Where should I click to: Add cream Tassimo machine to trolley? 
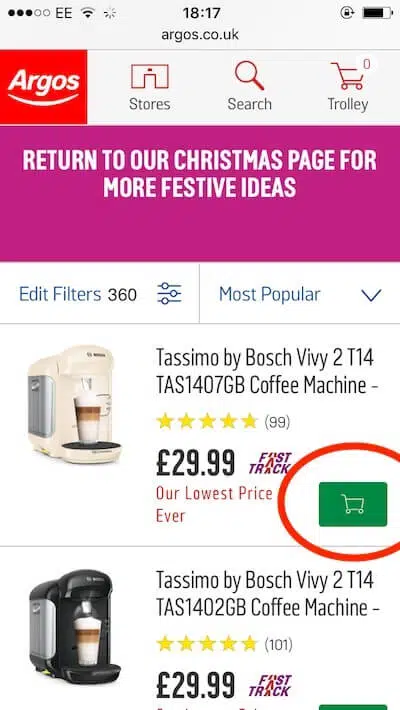click(x=353, y=504)
